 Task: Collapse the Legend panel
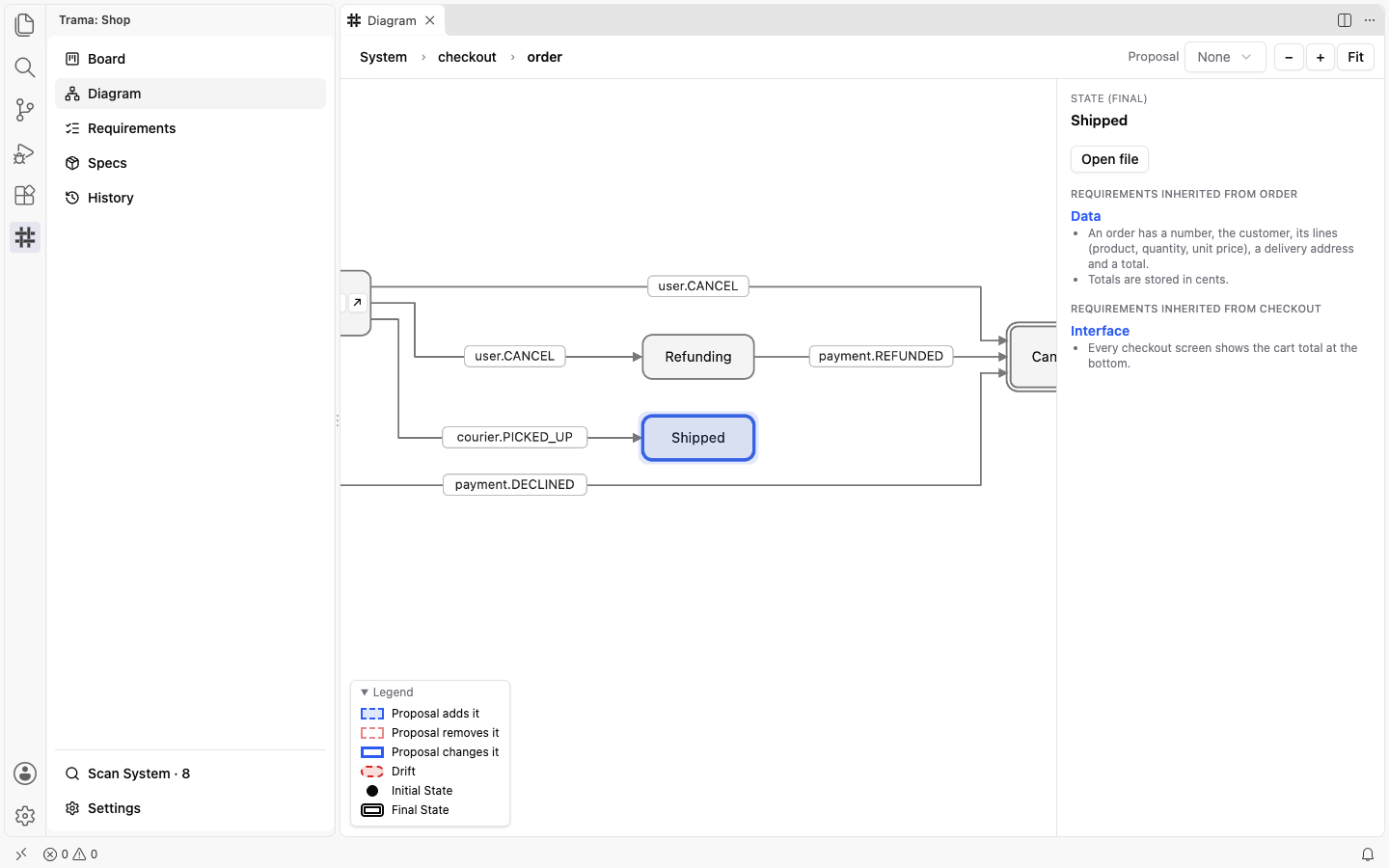click(387, 692)
